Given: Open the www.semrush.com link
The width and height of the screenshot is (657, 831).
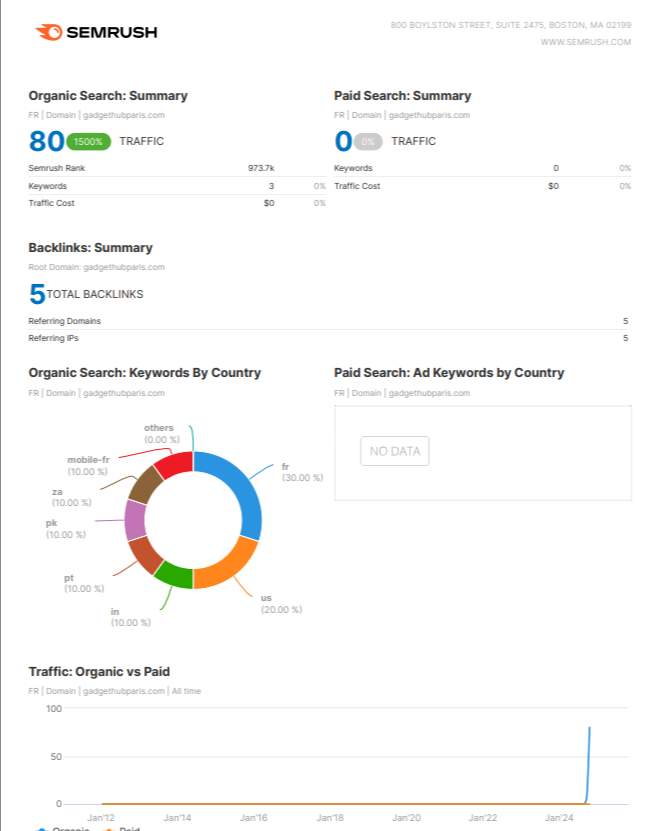Looking at the screenshot, I should click(x=585, y=42).
